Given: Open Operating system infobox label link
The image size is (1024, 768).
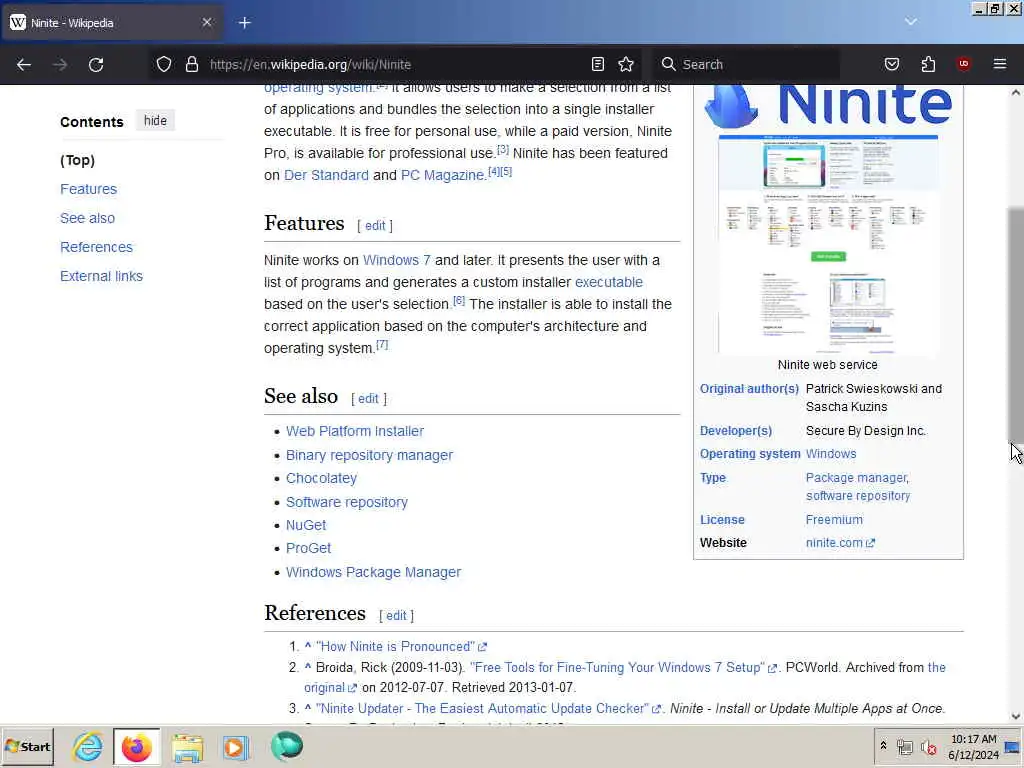Looking at the screenshot, I should [750, 455].
